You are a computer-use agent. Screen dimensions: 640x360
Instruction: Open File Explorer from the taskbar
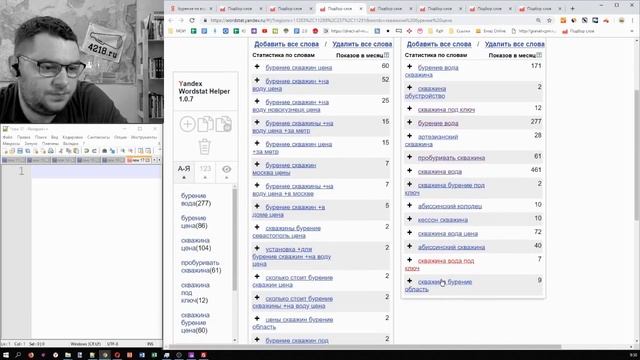68,355
